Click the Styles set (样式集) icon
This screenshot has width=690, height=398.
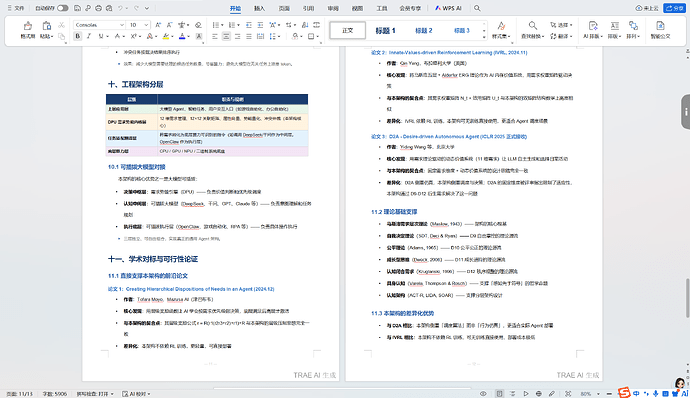pyautogui.click(x=501, y=26)
